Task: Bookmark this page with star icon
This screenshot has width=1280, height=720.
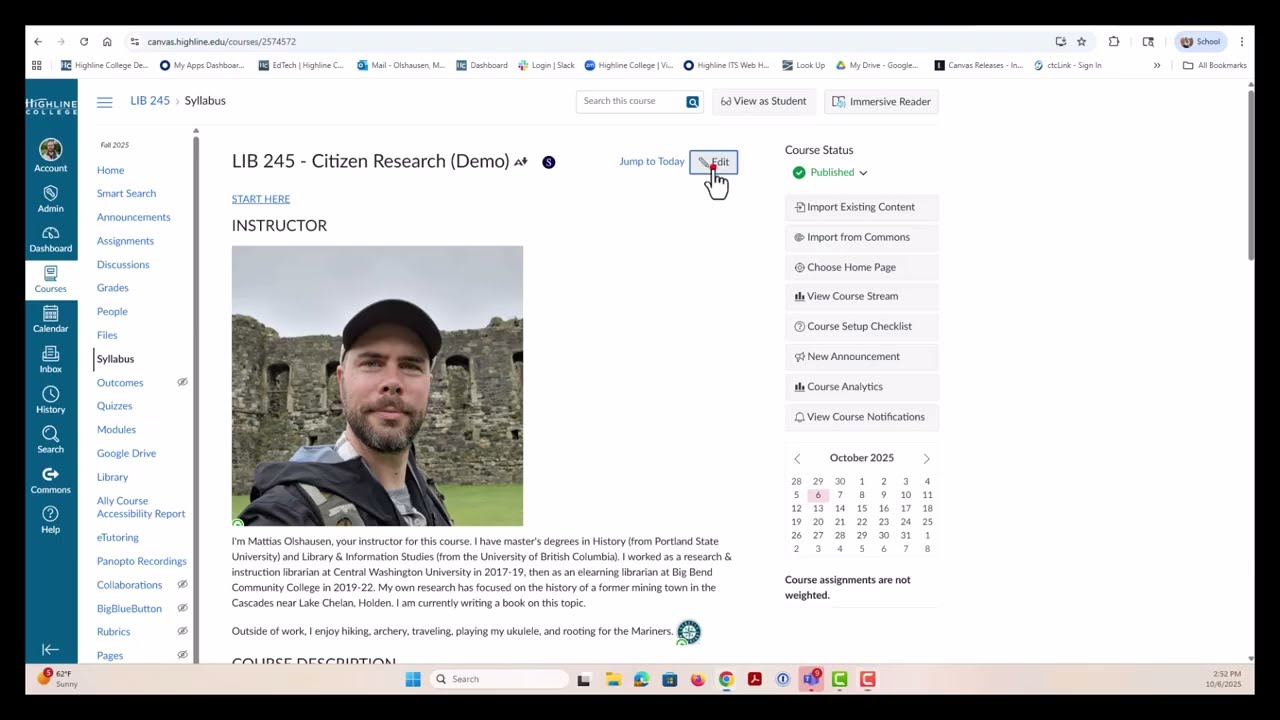Action: pos(1081,42)
